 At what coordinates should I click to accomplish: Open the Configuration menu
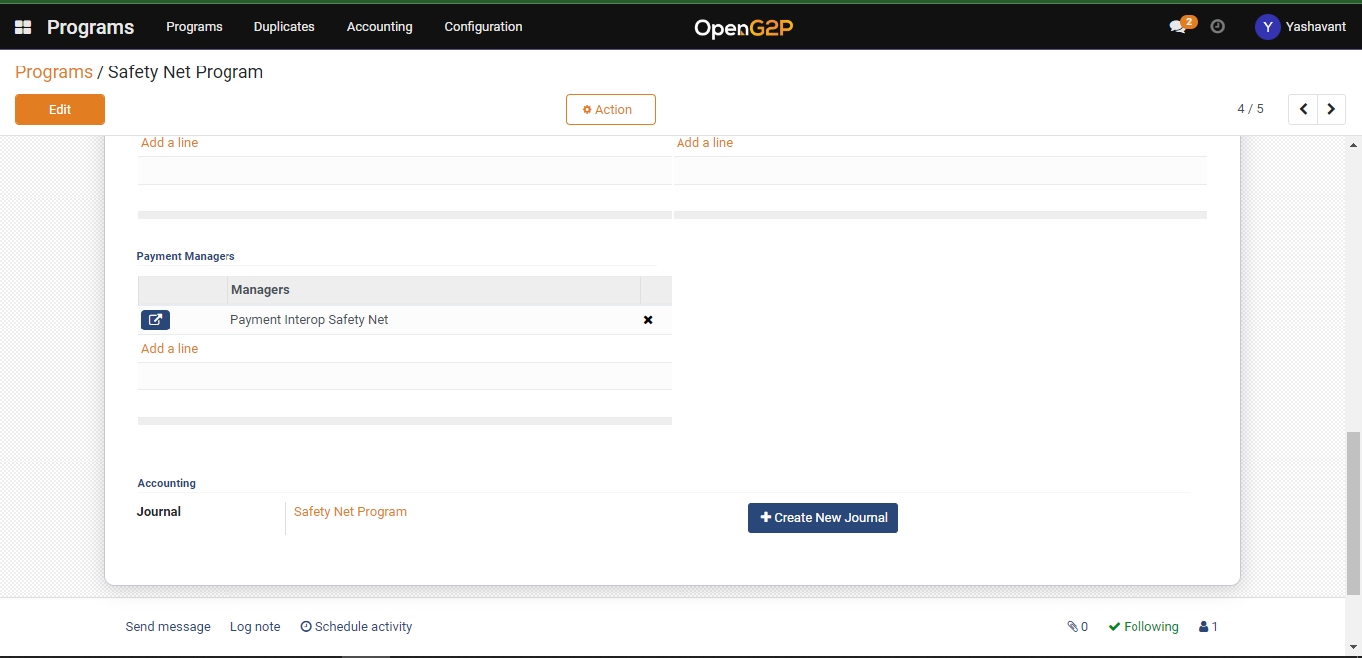pos(483,27)
